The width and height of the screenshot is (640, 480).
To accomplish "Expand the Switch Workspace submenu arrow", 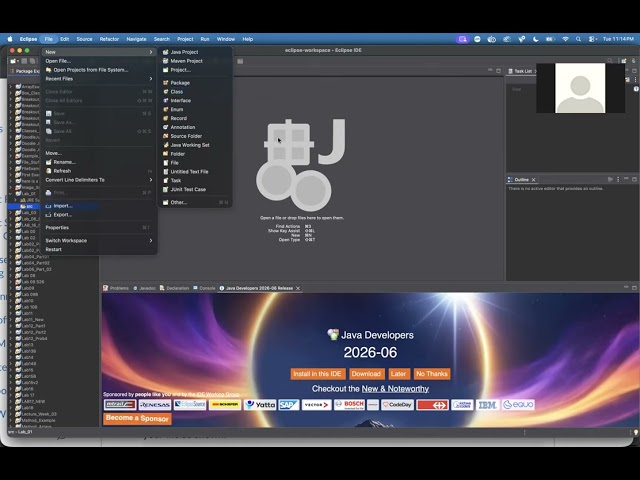I will tap(151, 241).
